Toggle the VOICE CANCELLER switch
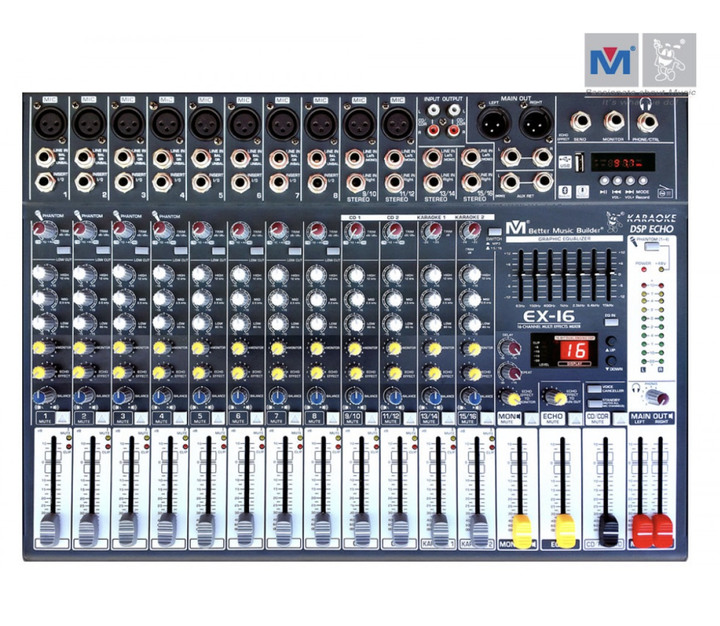The width and height of the screenshot is (720, 626). click(x=595, y=389)
